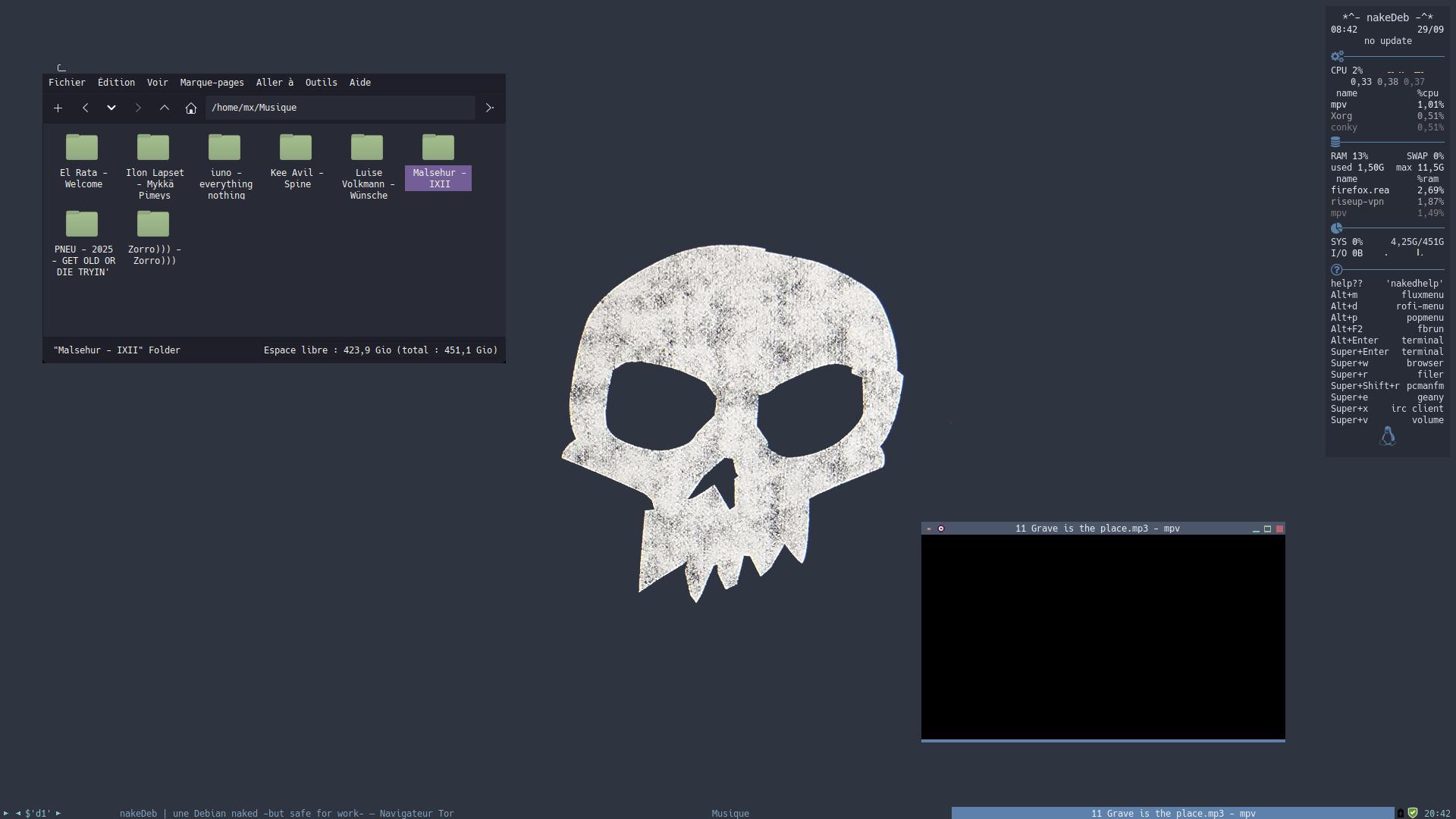Click next workspace arrow in taskbar

[58, 813]
